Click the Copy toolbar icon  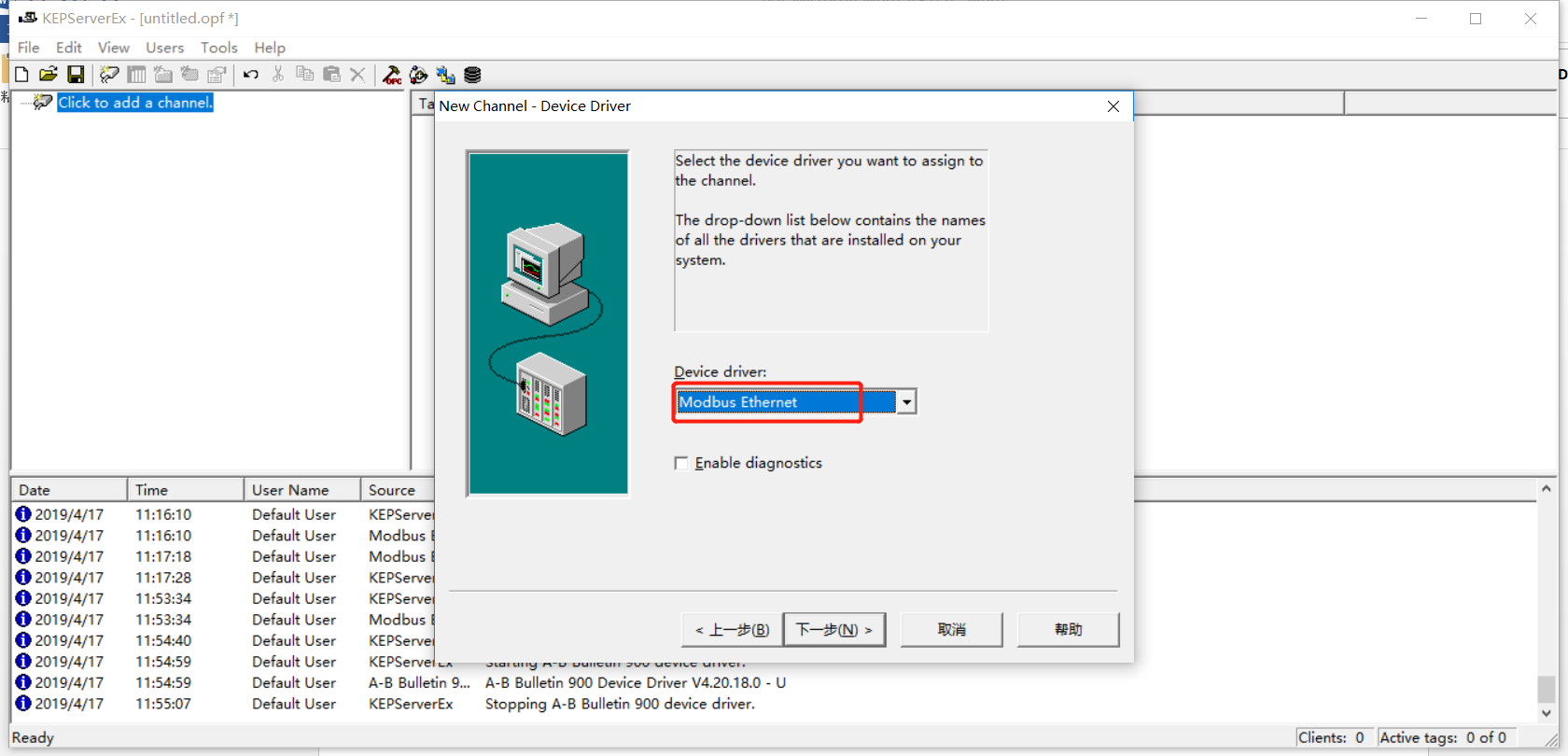click(304, 75)
